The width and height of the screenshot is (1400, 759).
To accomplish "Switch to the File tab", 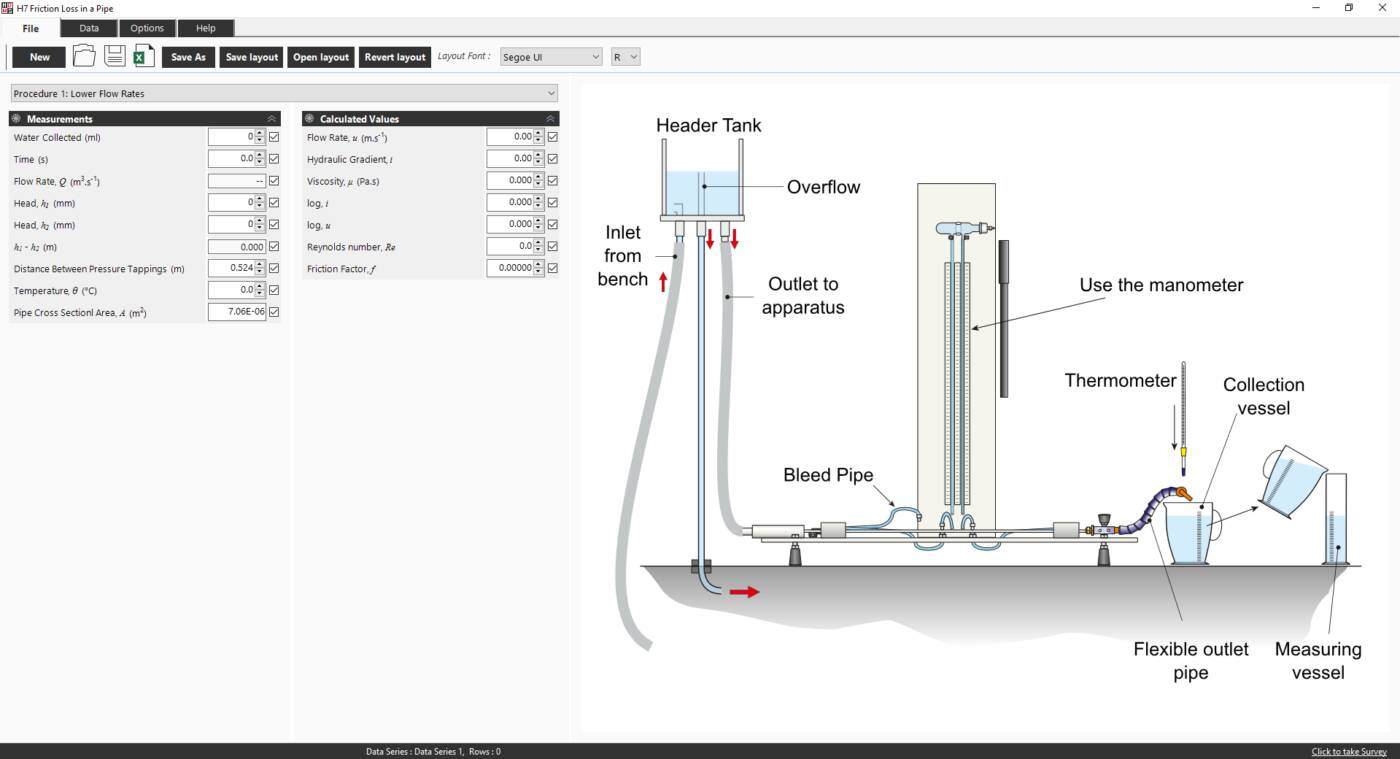I will pos(30,28).
